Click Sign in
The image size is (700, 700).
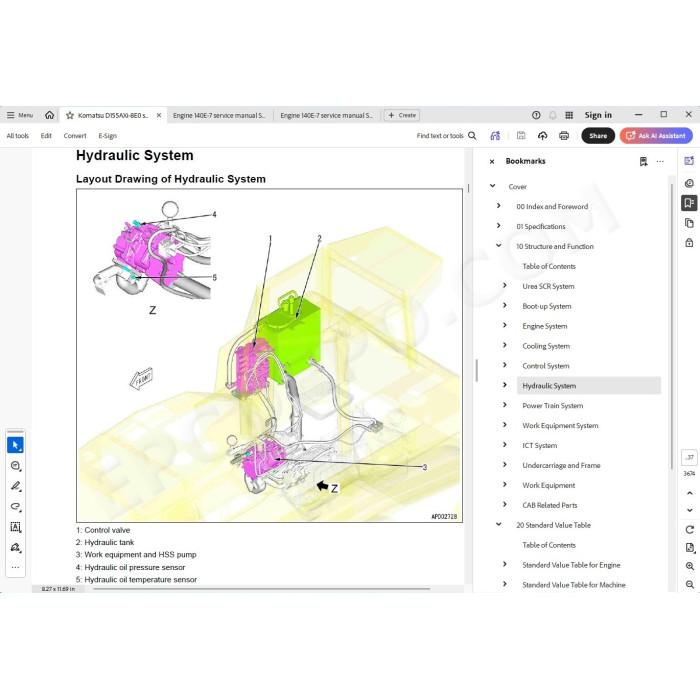[x=598, y=115]
